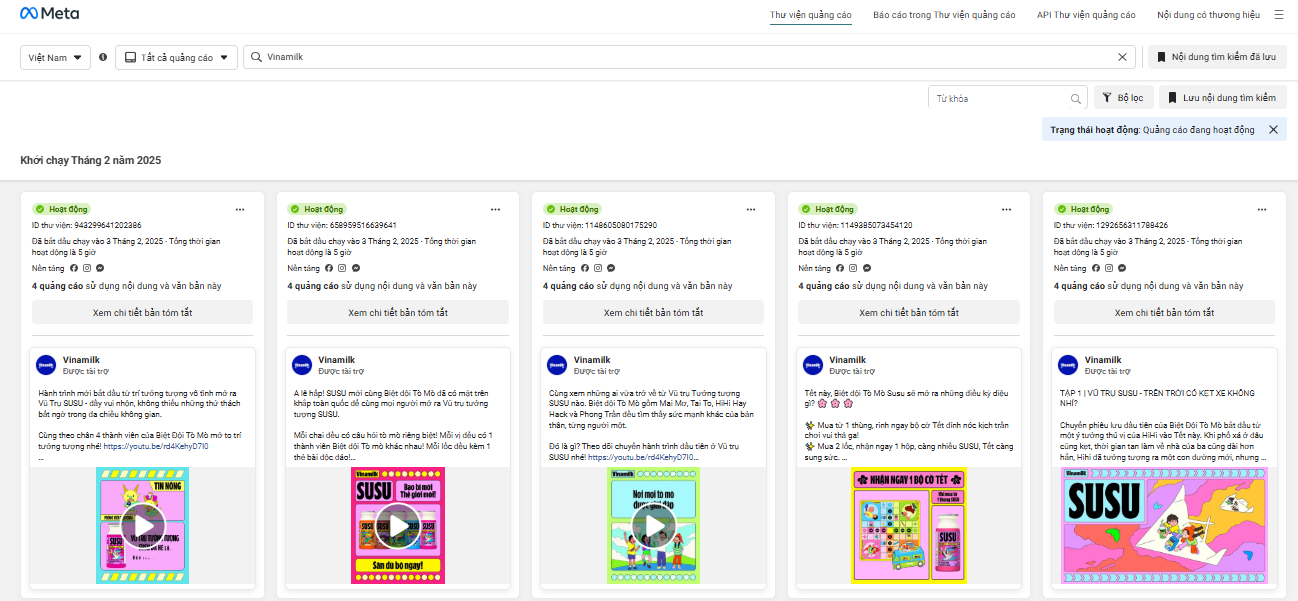Click Vinamilk avatar on first ad card
The height and width of the screenshot is (601, 1298).
click(46, 365)
